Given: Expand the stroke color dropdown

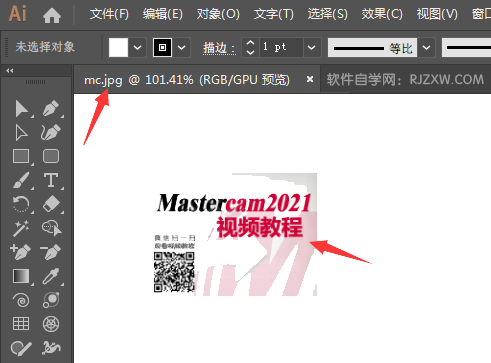Looking at the screenshot, I should coord(181,48).
